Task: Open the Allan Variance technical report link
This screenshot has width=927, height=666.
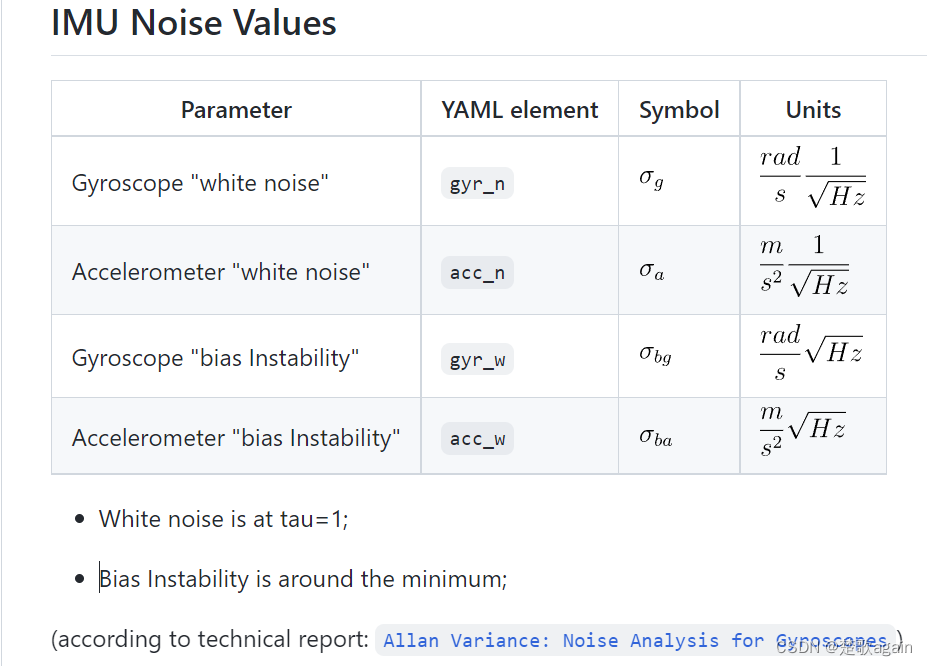Action: pyautogui.click(x=635, y=641)
